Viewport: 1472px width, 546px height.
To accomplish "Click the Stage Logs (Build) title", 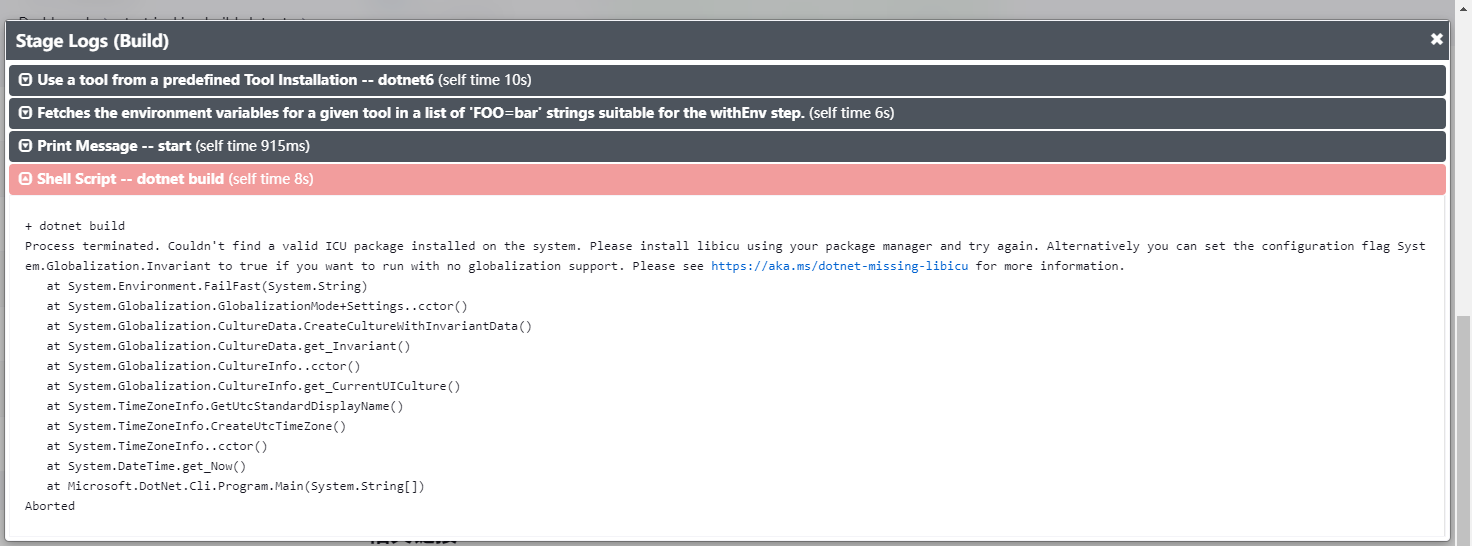I will (x=92, y=41).
